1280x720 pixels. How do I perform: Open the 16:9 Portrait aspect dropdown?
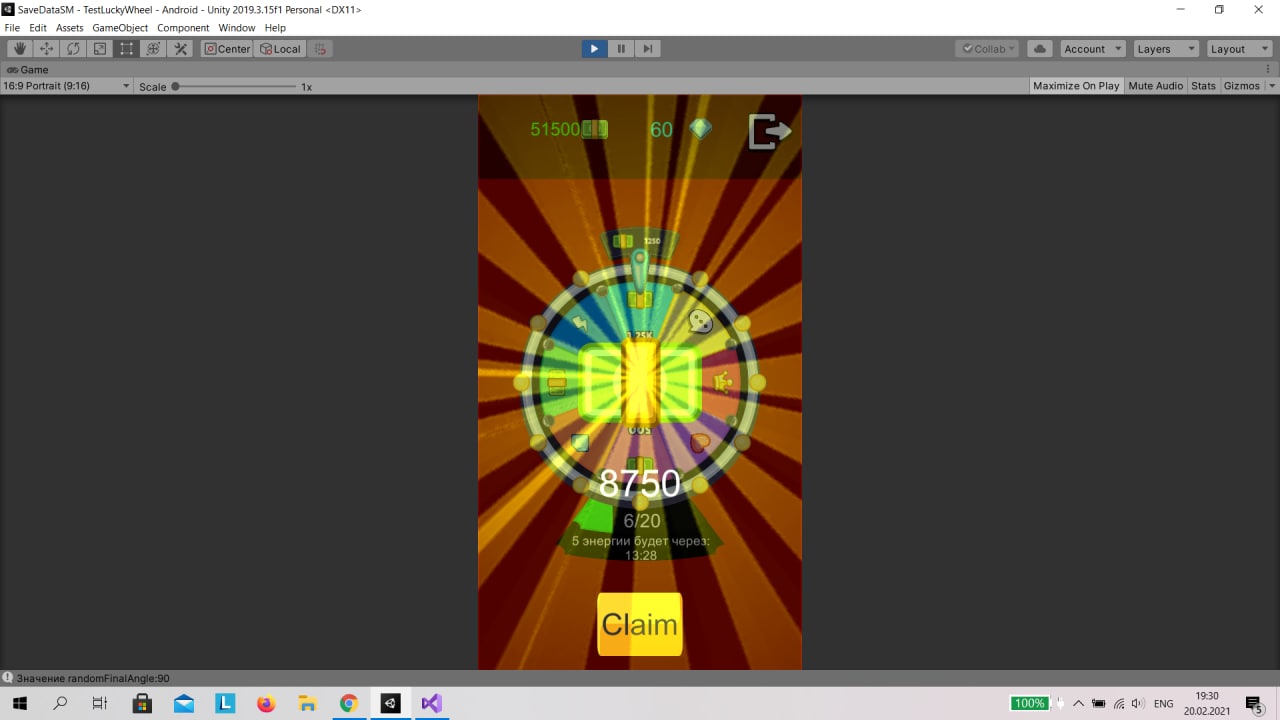pyautogui.click(x=66, y=86)
